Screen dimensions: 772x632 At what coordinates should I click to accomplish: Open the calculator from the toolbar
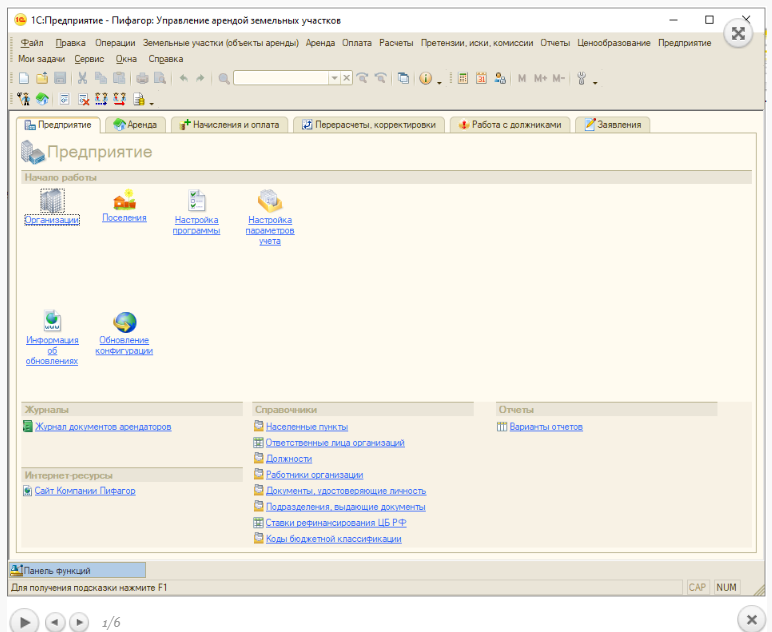(x=463, y=78)
